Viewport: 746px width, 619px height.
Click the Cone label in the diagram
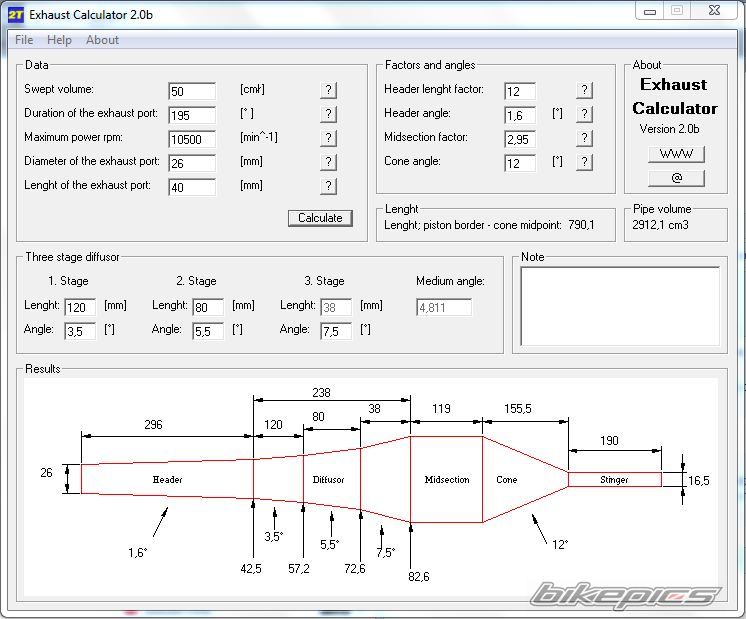pos(507,480)
